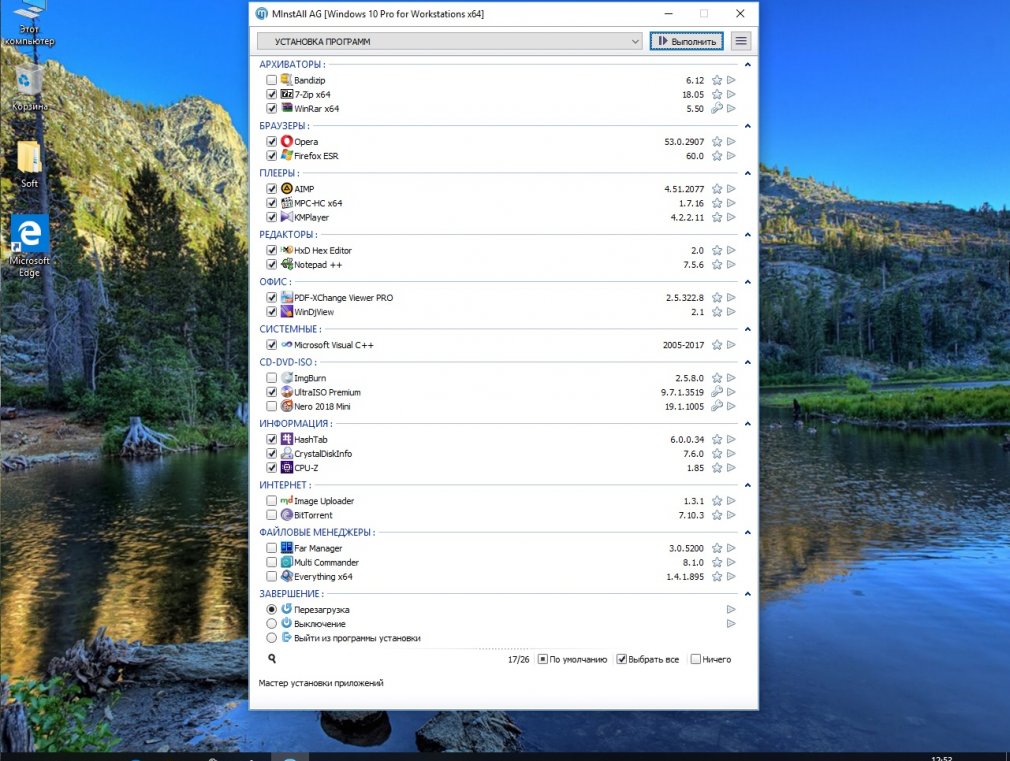Open the hamburger menu button

(741, 41)
